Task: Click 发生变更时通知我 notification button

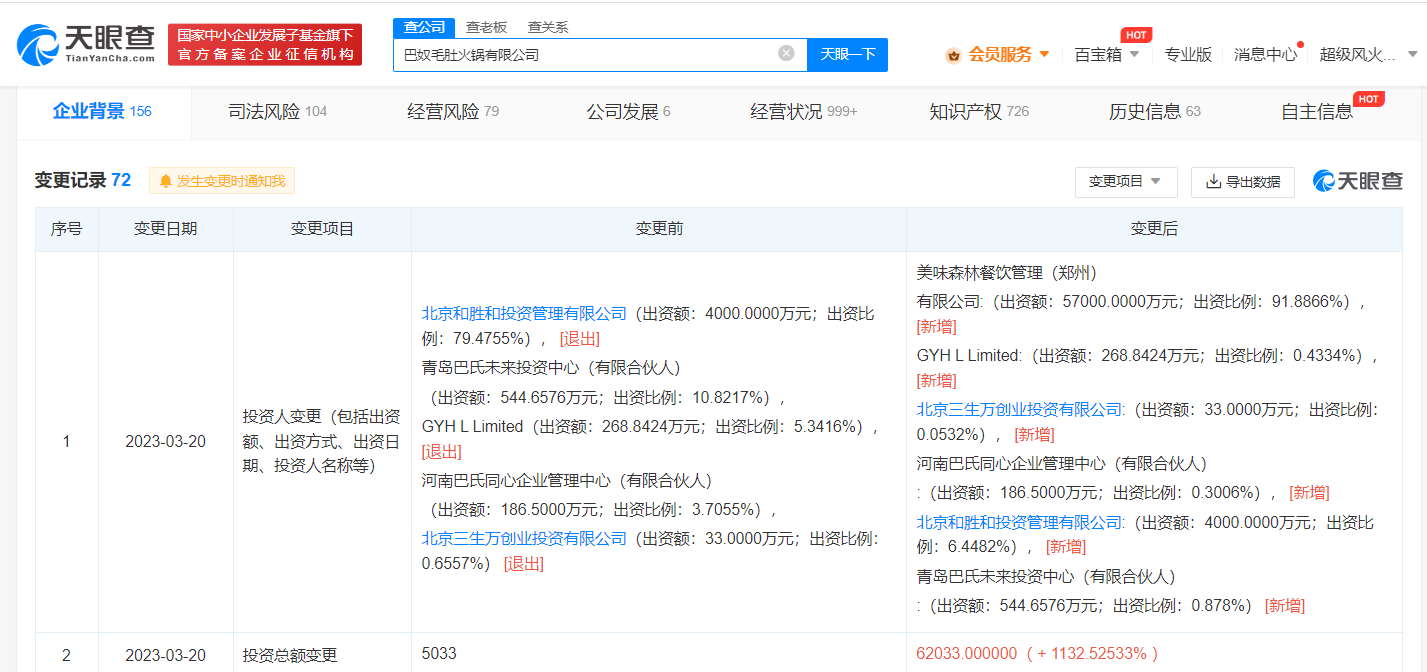Action: pos(222,181)
